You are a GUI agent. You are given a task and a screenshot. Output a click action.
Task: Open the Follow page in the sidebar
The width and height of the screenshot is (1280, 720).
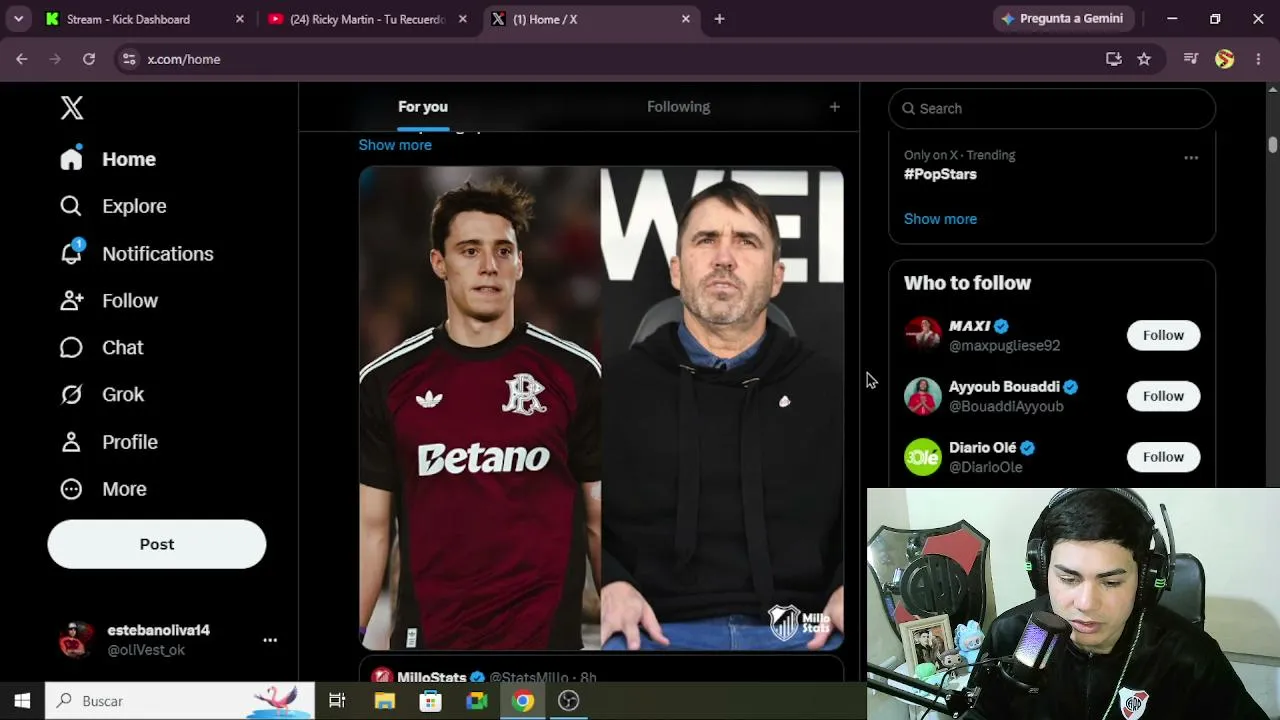[x=108, y=301]
